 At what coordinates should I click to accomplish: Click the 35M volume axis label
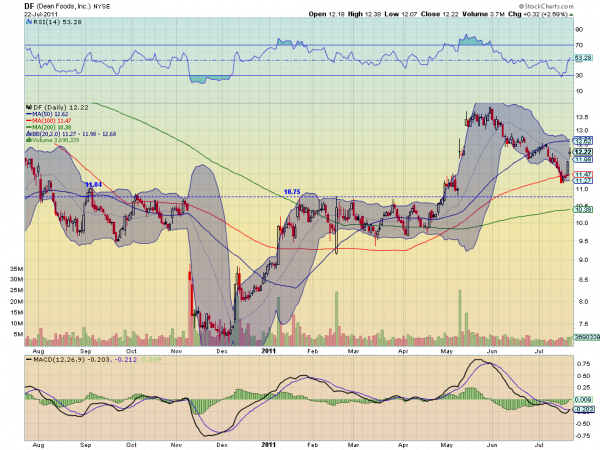[x=16, y=269]
